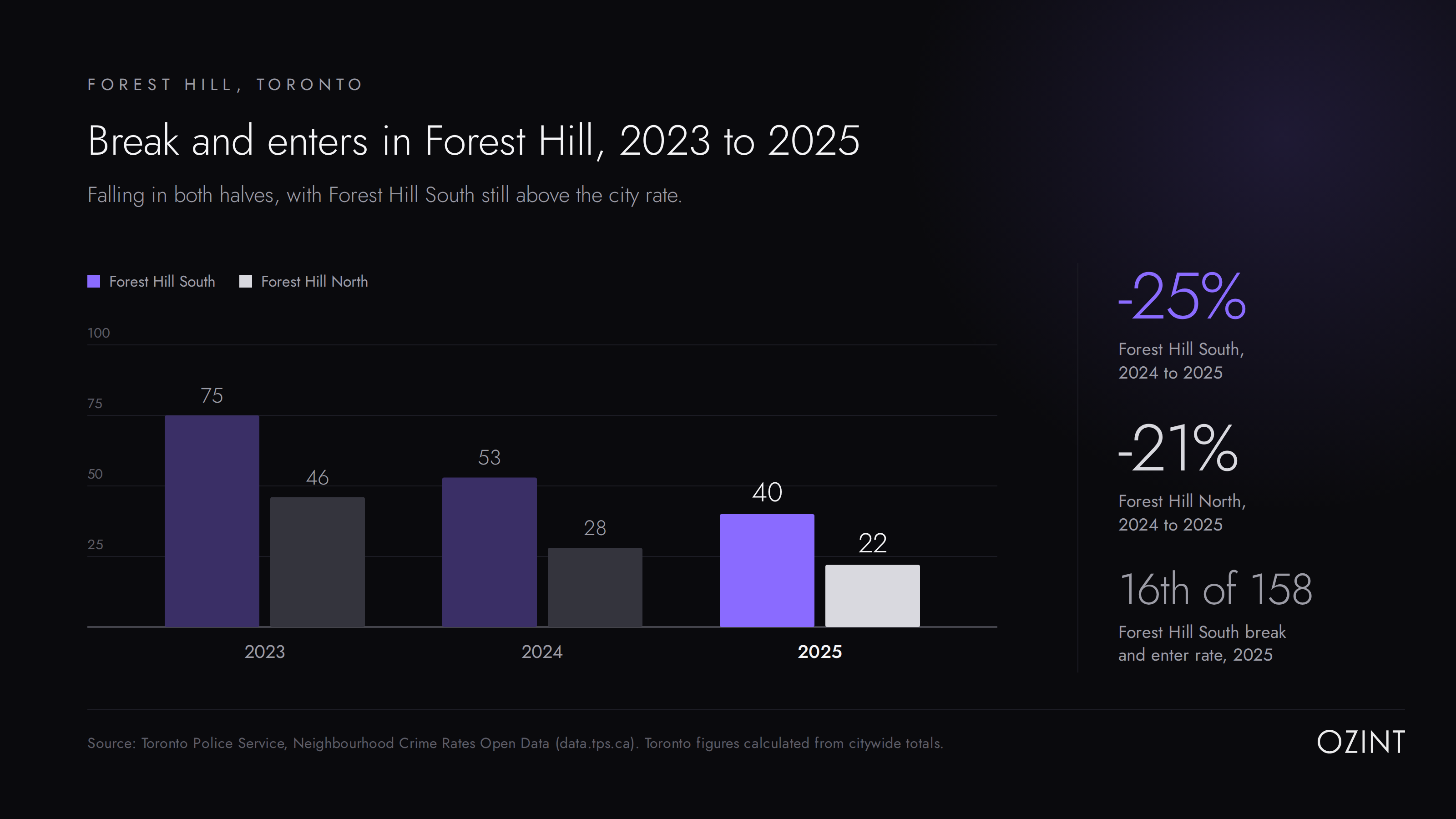Click the 'FOREST HILL, TORONTO' header
Viewport: 1456px width, 819px height.
(225, 85)
